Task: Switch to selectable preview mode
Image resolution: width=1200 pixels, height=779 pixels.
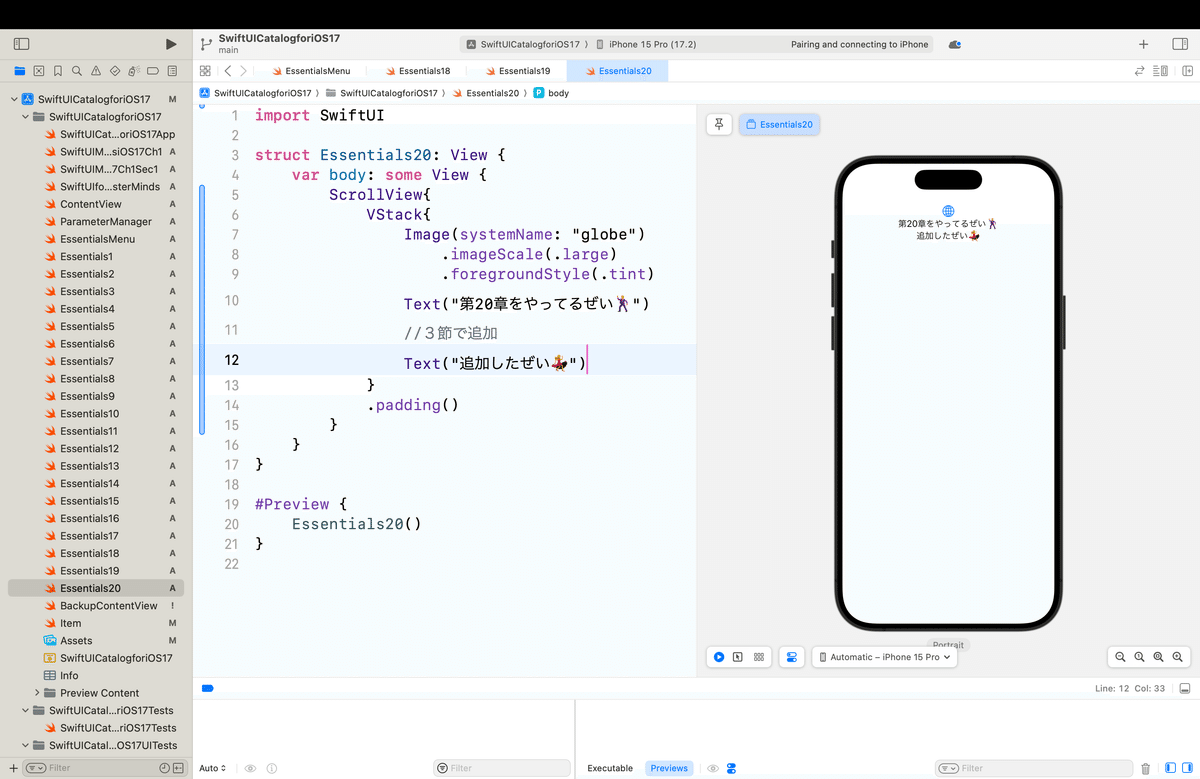Action: tap(738, 657)
